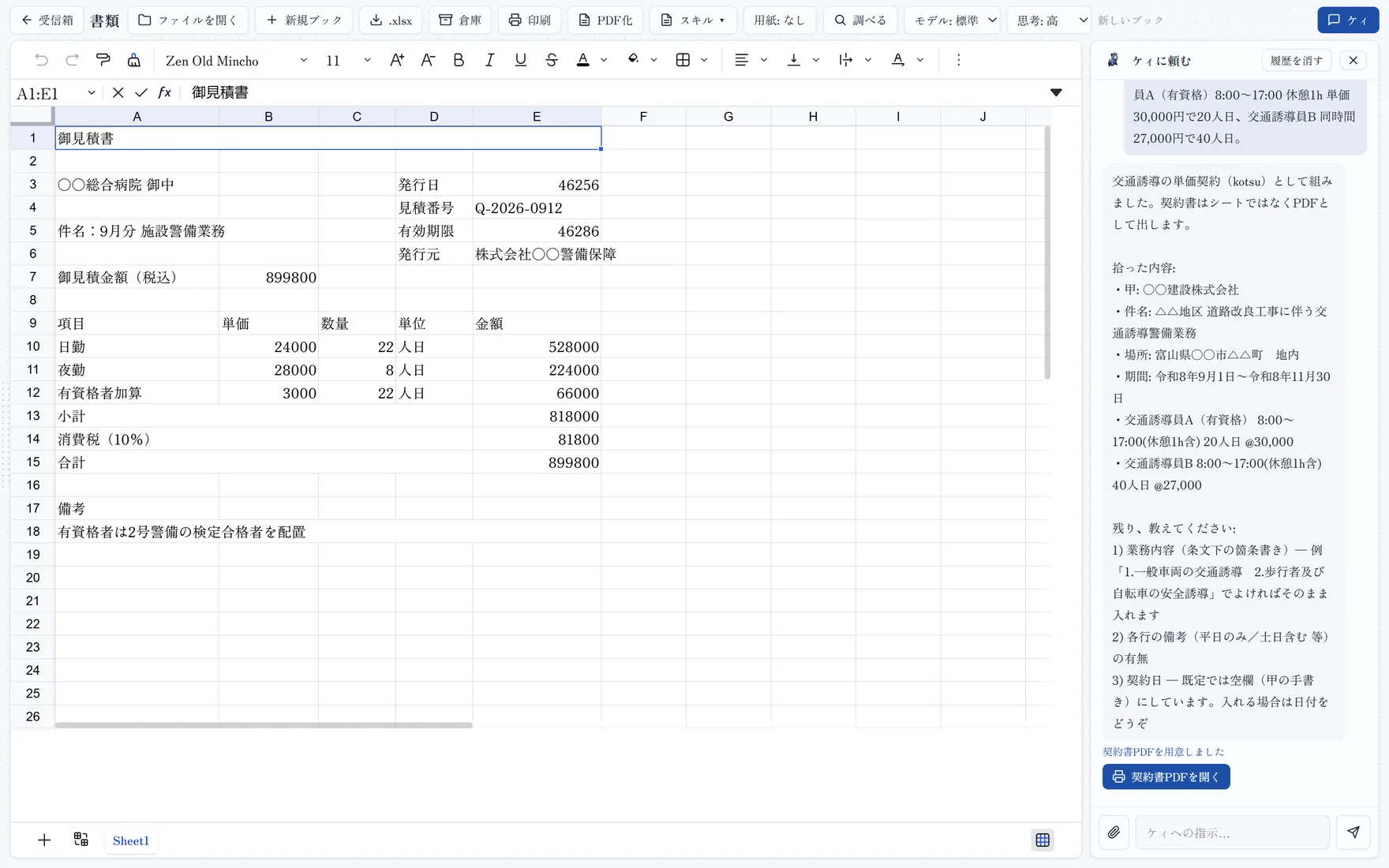Click the sheet list icon beside plus
This screenshot has width=1389, height=868.
click(81, 840)
